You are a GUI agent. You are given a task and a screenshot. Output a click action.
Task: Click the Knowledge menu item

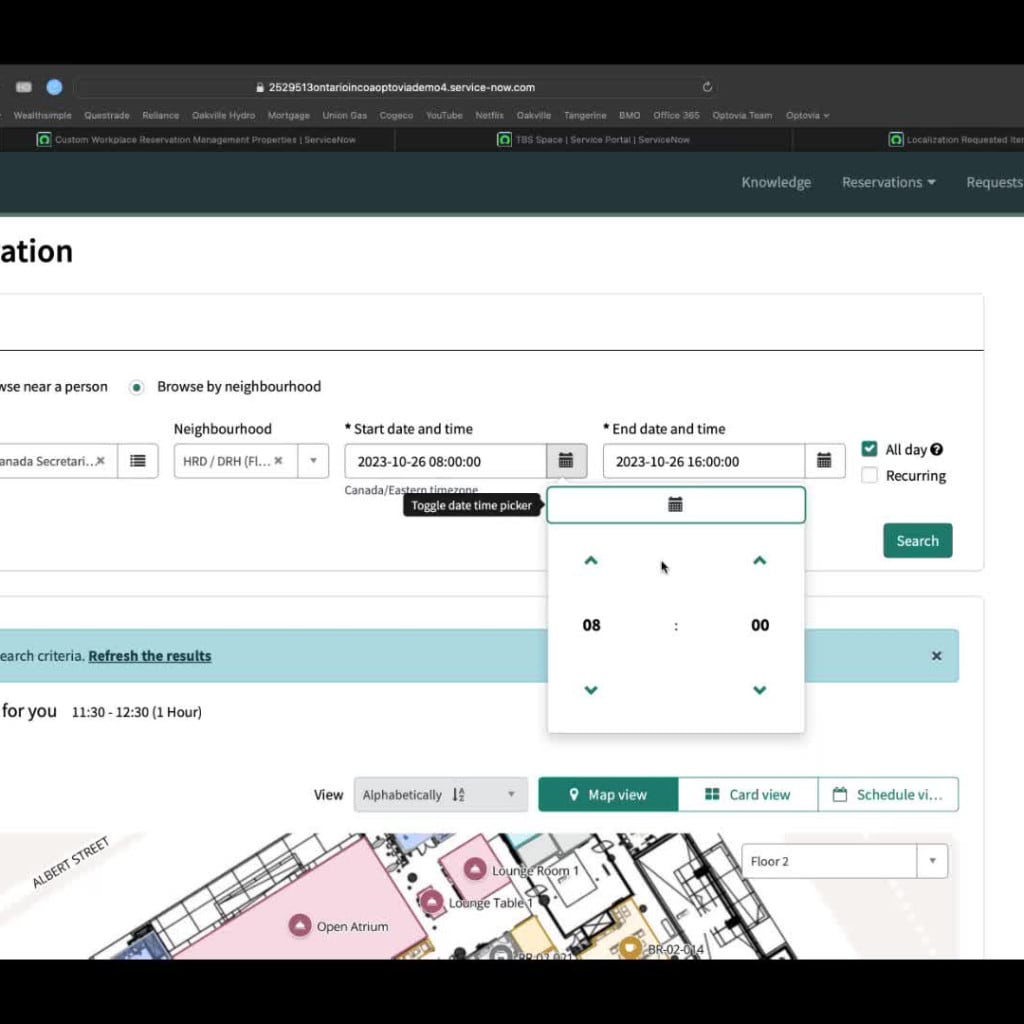(776, 182)
